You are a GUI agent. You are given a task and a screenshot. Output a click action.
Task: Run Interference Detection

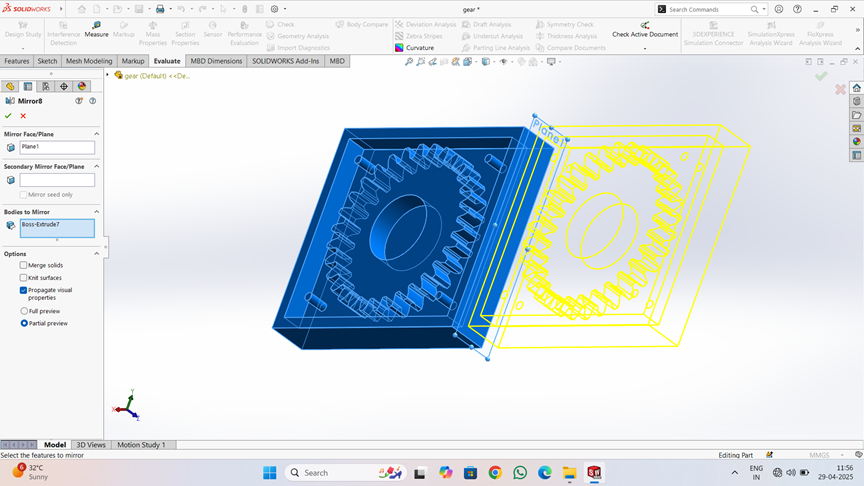63,34
